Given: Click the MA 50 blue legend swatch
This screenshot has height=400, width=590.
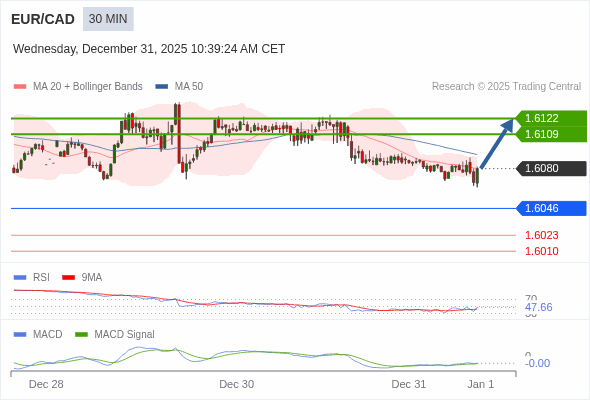Looking at the screenshot, I should point(162,87).
